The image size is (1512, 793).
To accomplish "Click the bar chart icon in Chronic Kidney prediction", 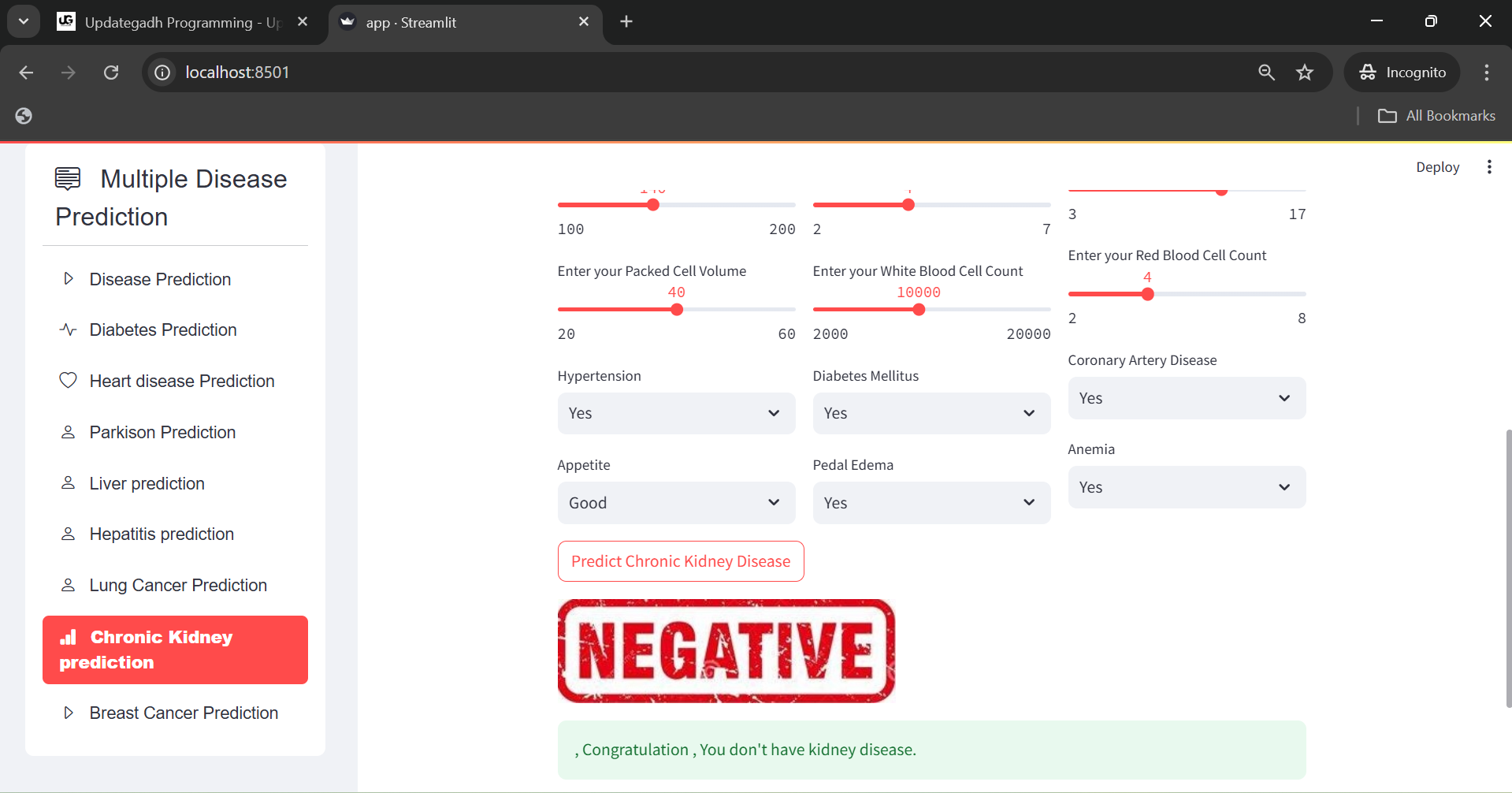I will point(69,637).
